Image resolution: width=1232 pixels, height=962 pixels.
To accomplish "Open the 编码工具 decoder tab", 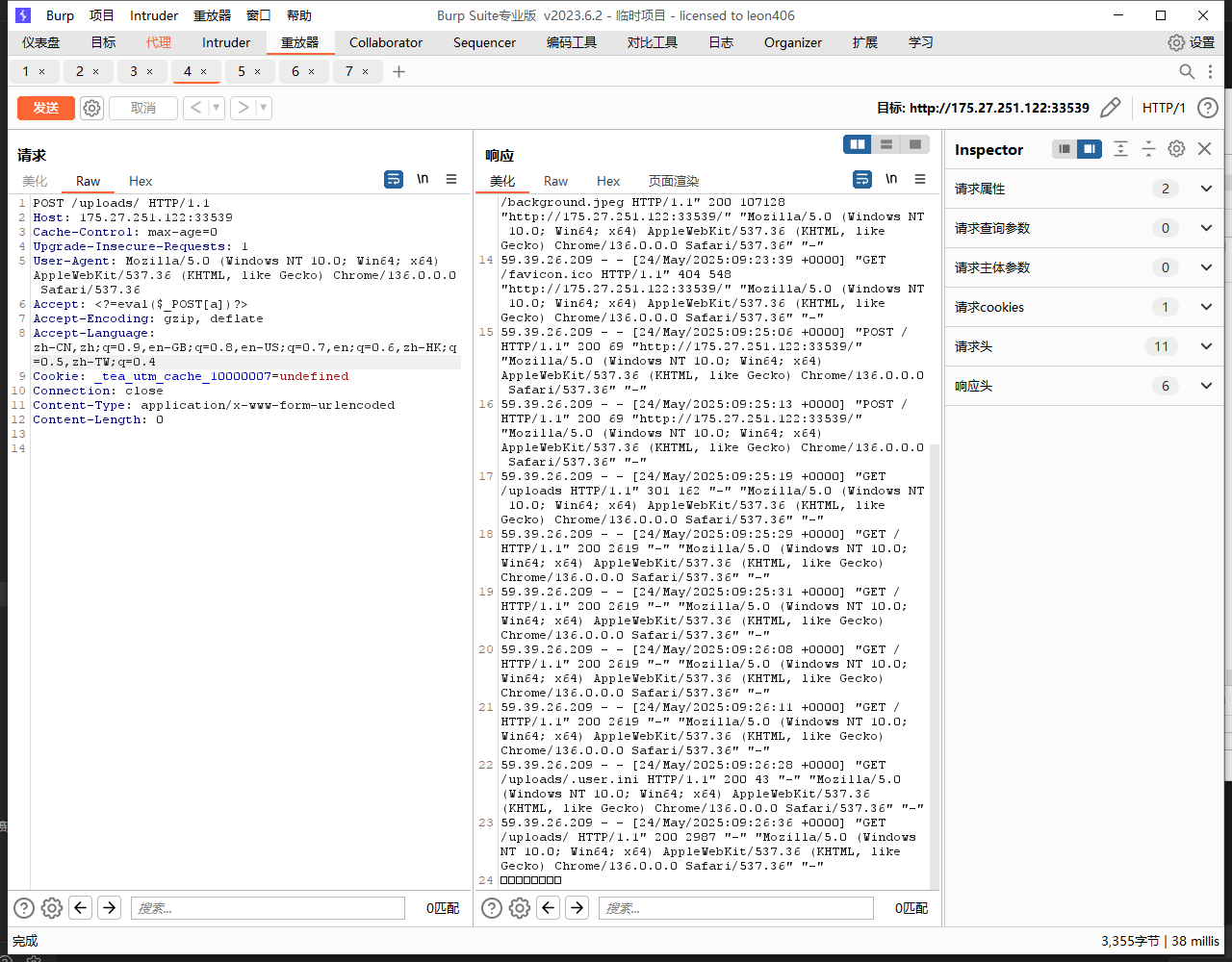I will tap(572, 42).
